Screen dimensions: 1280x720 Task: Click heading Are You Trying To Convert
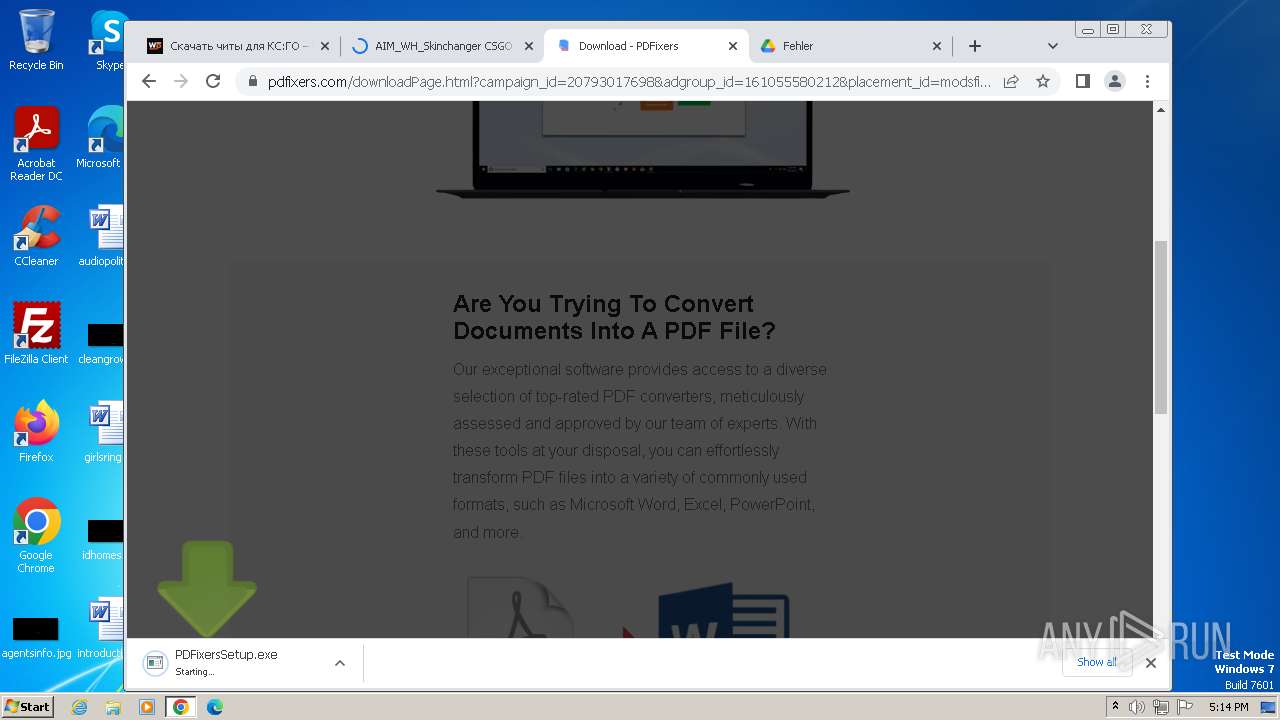pyautogui.click(x=614, y=317)
